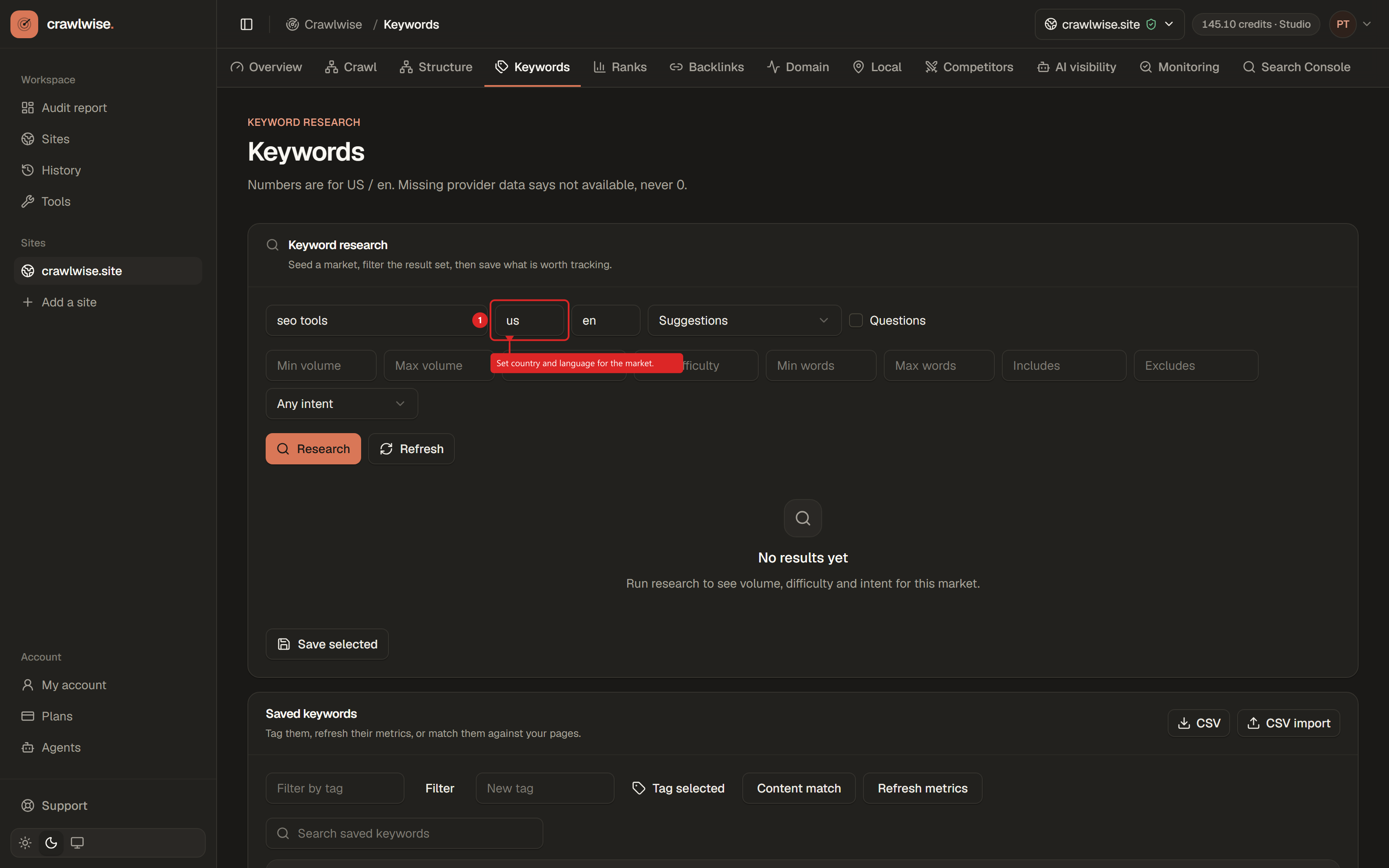Switch to the Backlinks tab
Image resolution: width=1389 pixels, height=868 pixels.
(707, 67)
